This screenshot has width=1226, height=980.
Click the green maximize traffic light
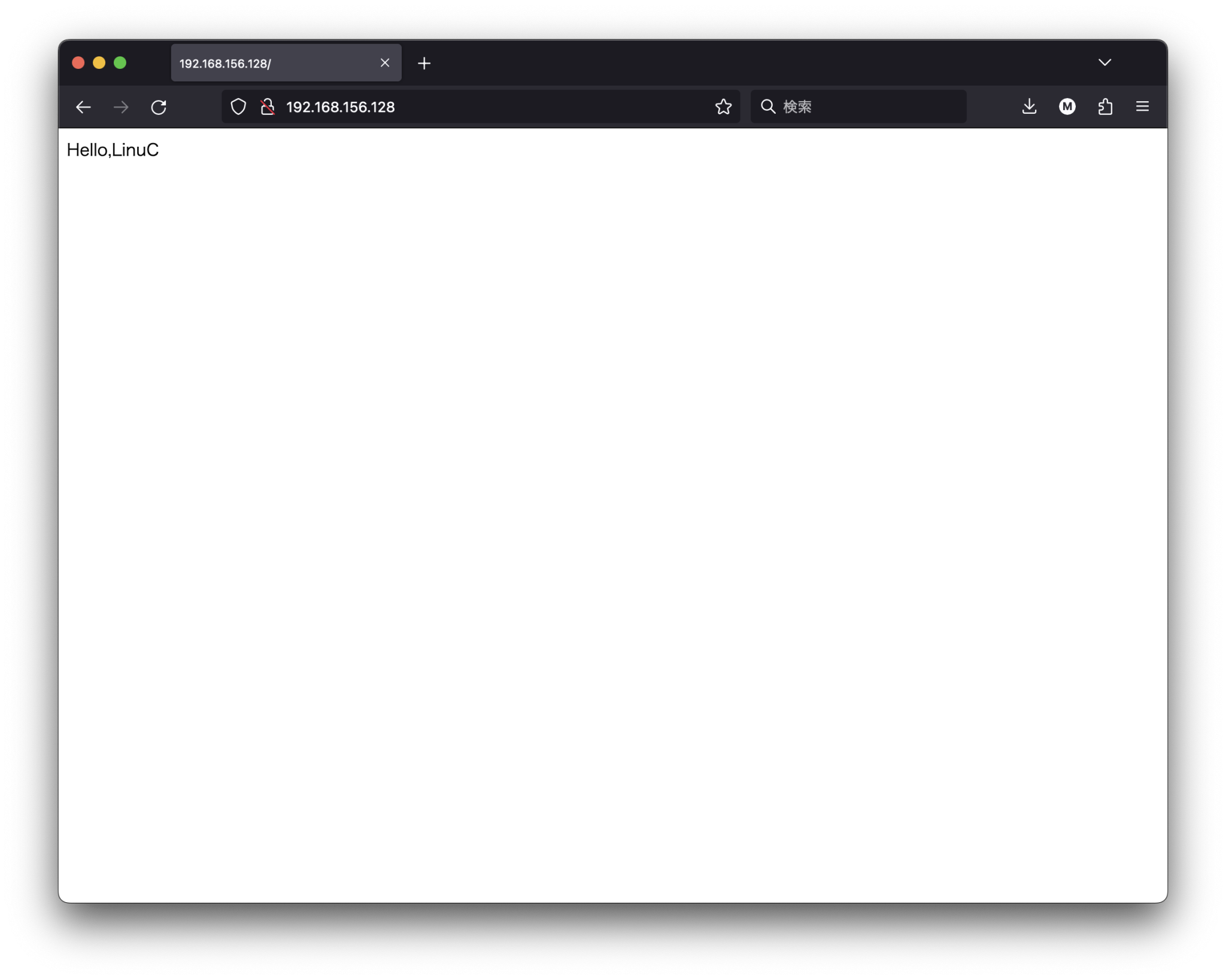click(x=120, y=63)
